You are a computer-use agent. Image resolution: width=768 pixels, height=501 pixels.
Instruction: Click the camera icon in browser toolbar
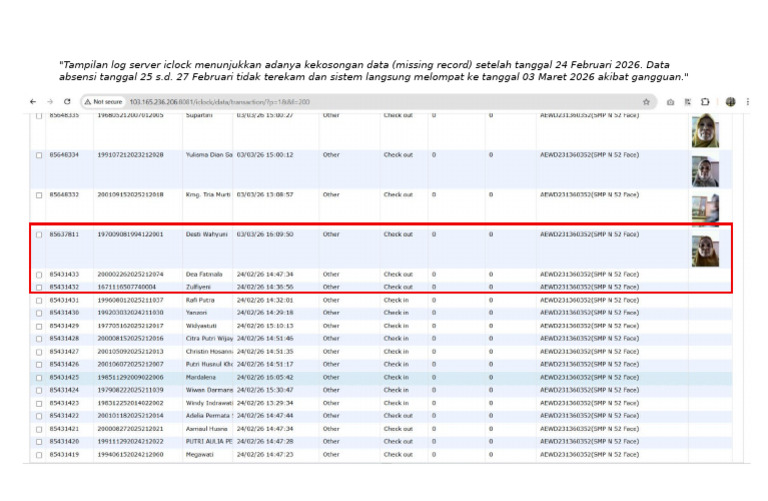(670, 102)
